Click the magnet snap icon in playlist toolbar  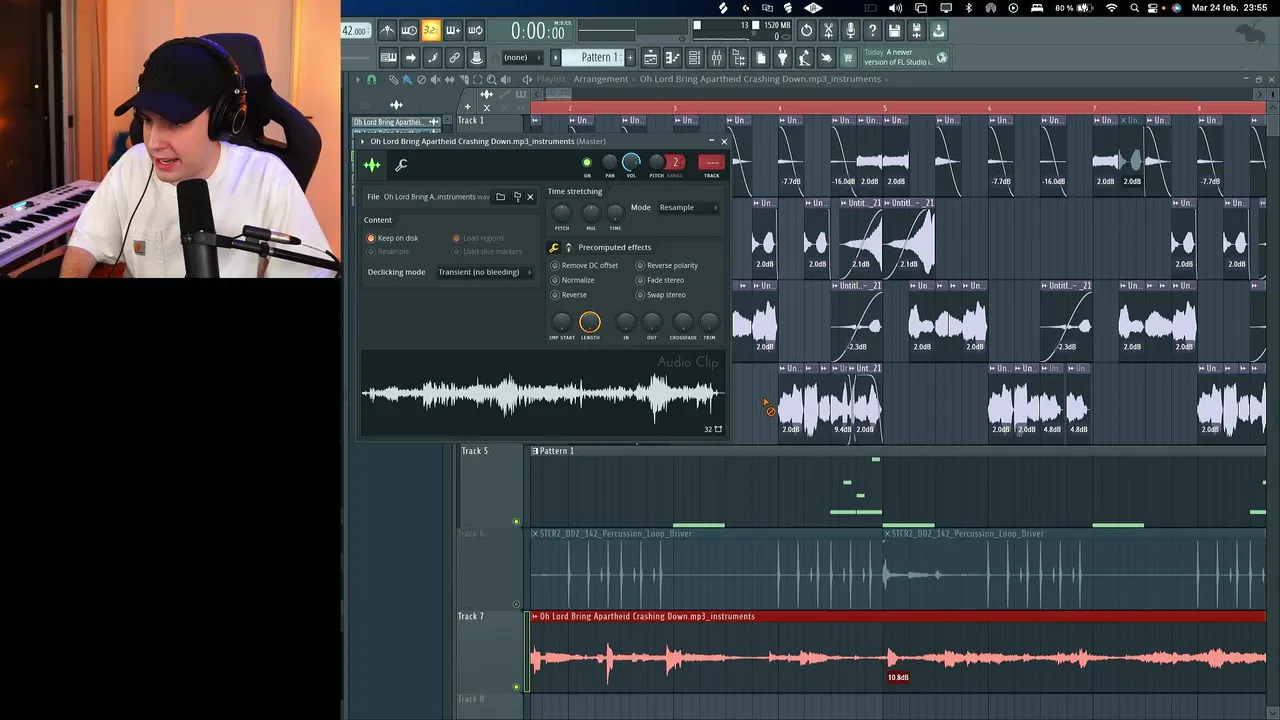coord(371,79)
